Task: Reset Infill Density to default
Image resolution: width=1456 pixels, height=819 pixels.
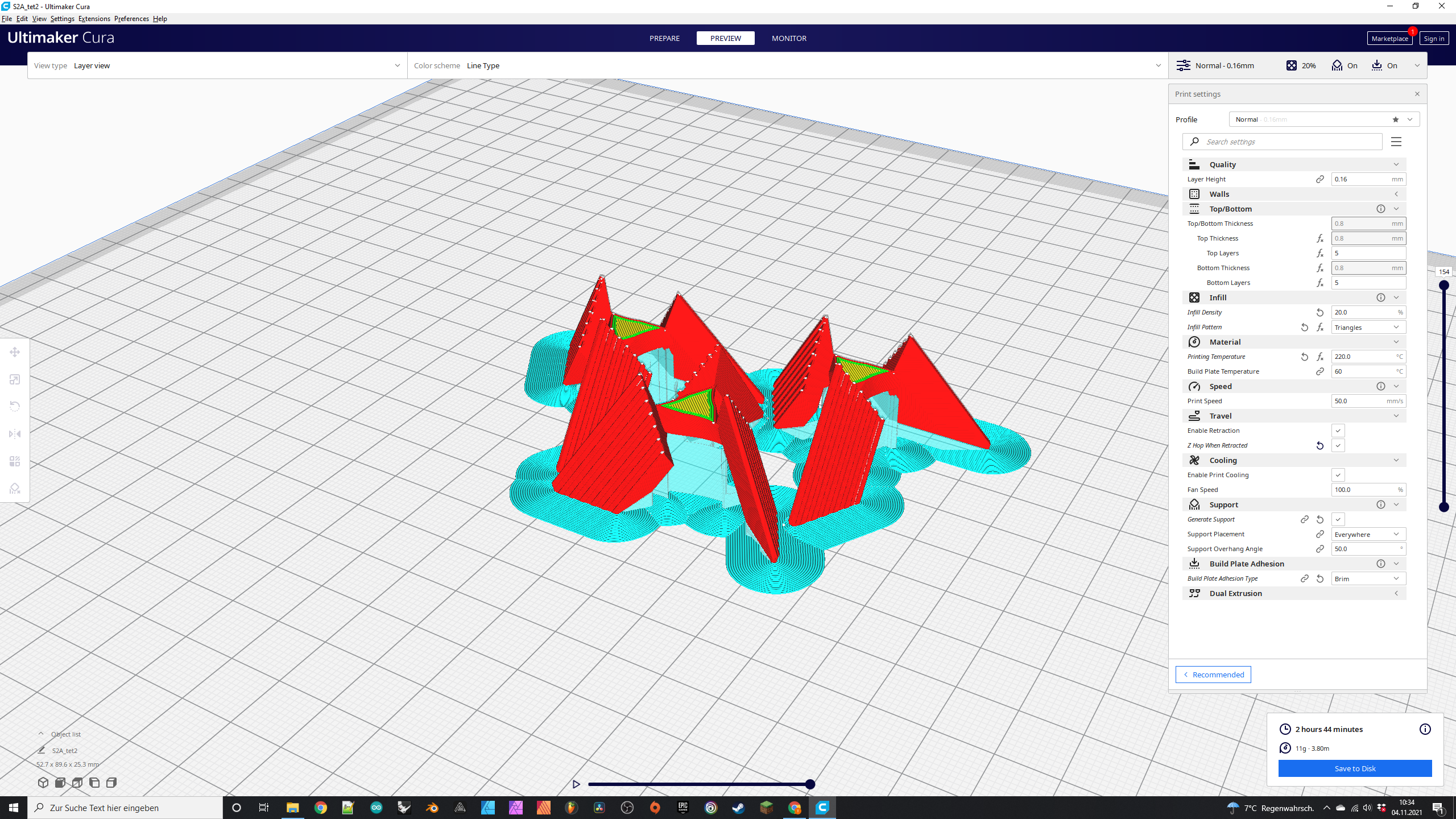Action: point(1320,312)
